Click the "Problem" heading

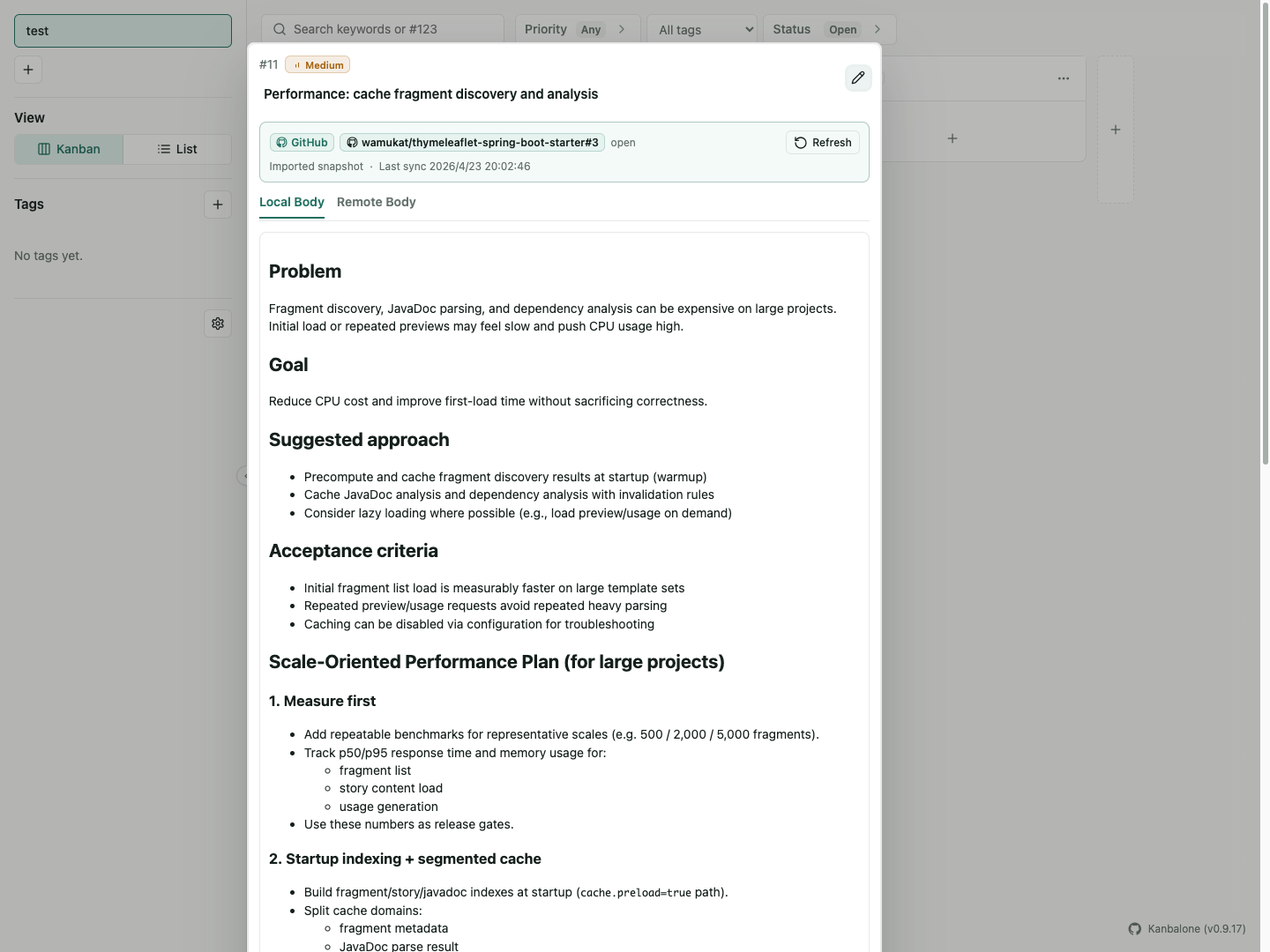pos(305,271)
